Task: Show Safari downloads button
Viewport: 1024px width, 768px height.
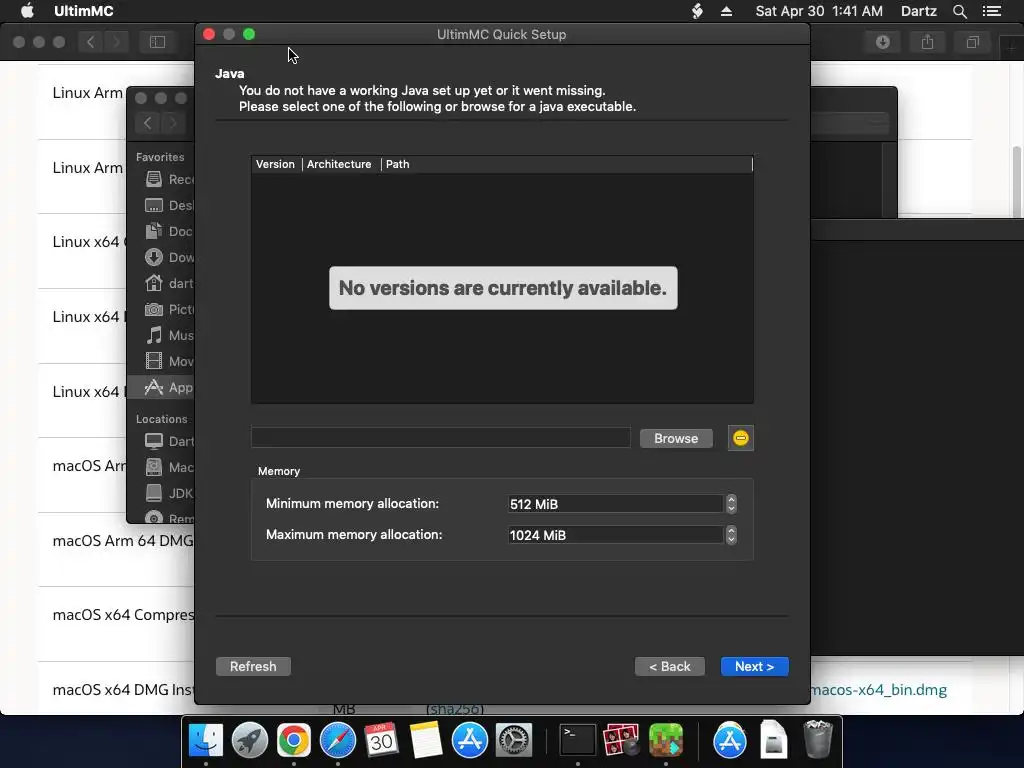Action: pos(883,42)
